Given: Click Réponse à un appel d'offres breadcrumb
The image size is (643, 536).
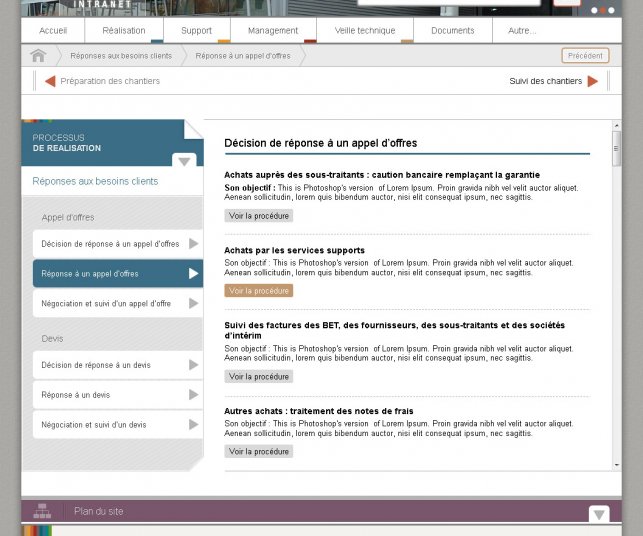Looking at the screenshot, I should [243, 56].
